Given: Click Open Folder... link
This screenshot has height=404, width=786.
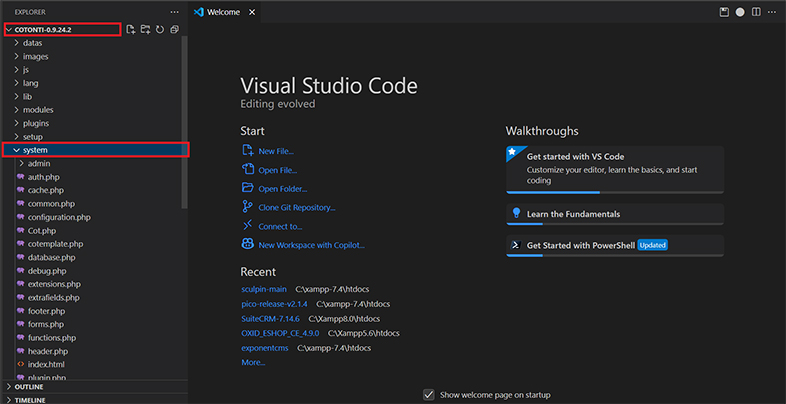Looking at the screenshot, I should point(283,189).
